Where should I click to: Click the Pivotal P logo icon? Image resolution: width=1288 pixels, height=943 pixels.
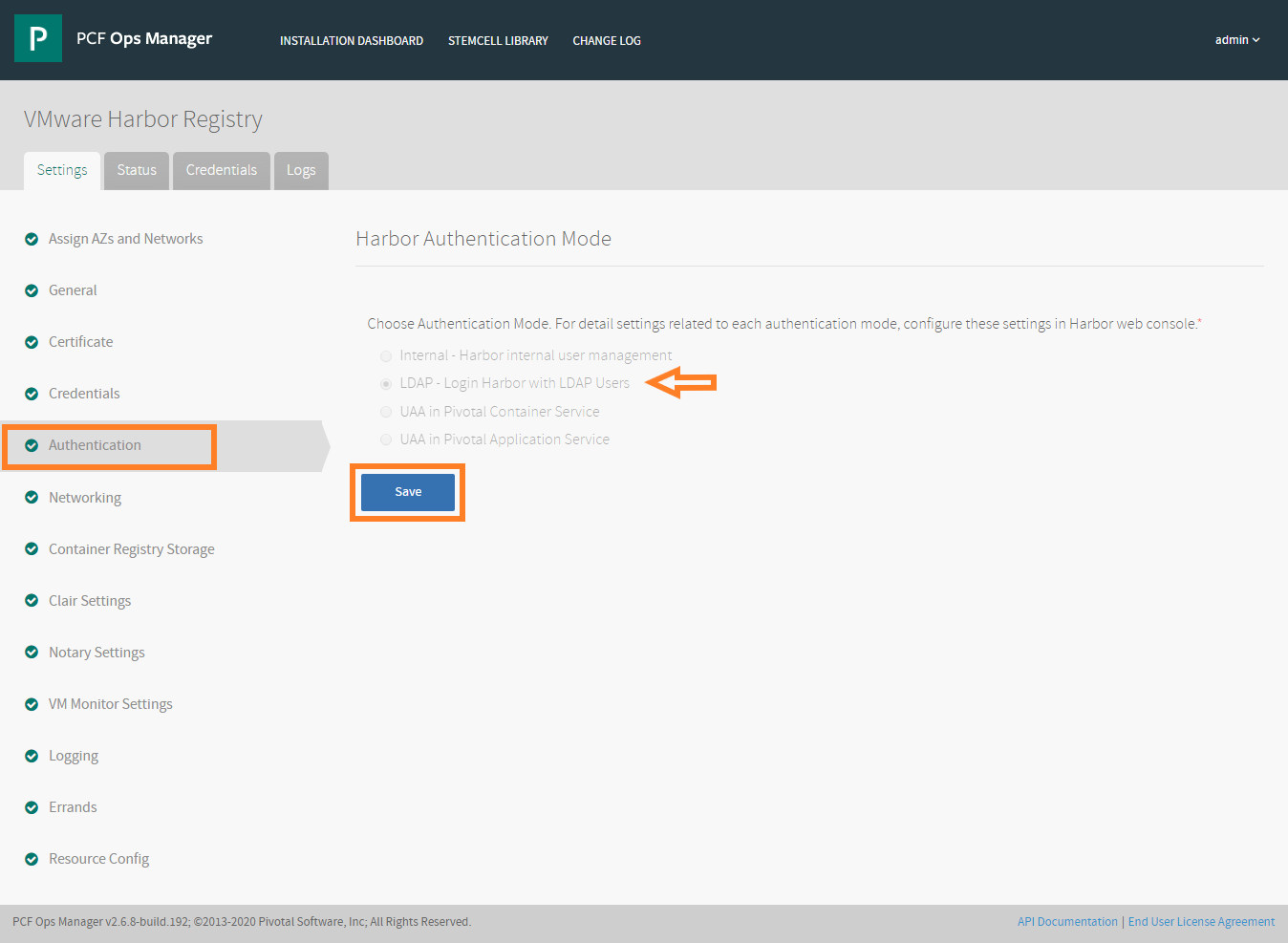point(38,38)
